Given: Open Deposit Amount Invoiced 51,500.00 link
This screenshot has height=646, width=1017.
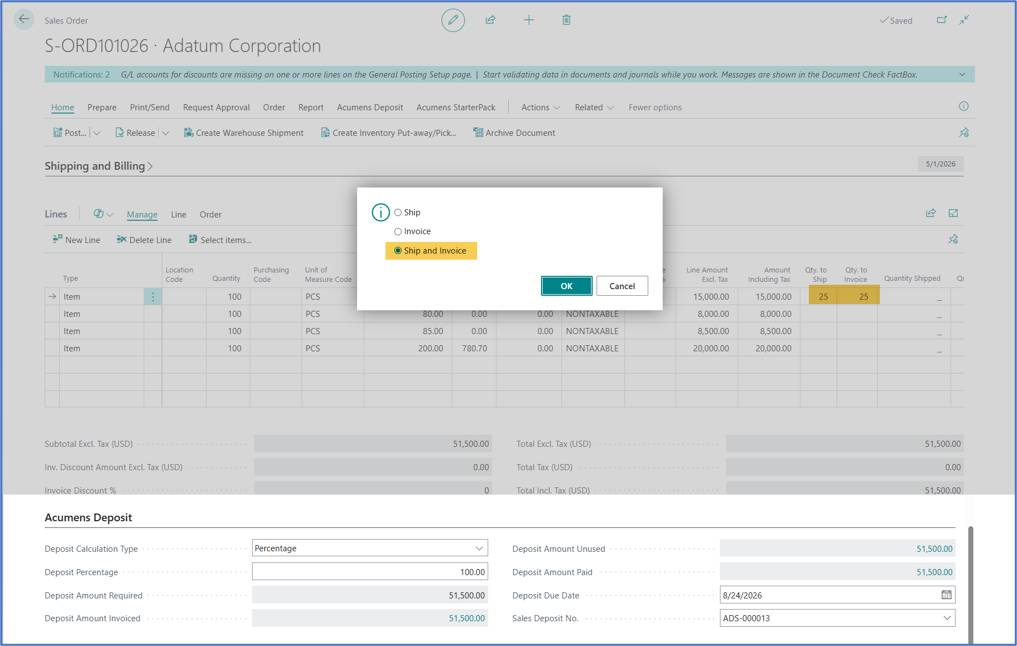Looking at the screenshot, I should [x=466, y=618].
